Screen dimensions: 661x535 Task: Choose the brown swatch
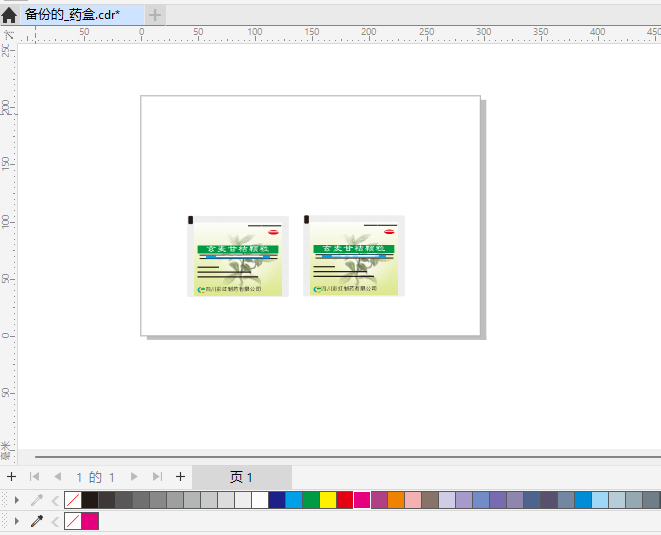point(430,500)
